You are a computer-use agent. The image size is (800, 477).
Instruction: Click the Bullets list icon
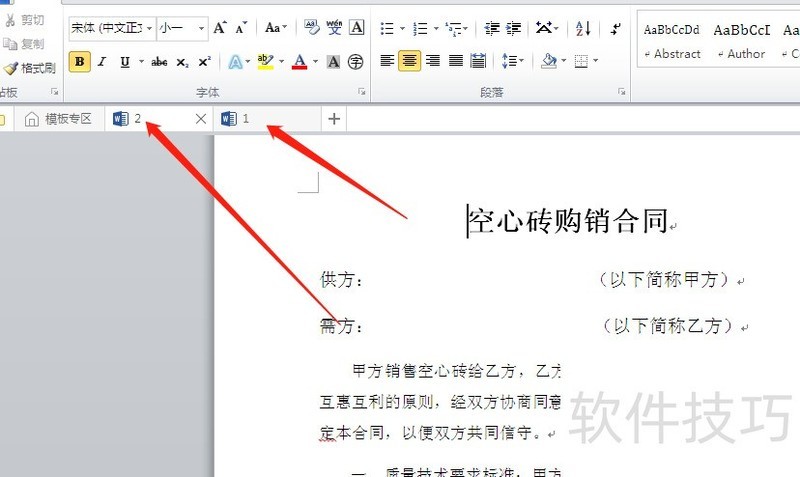click(x=387, y=29)
